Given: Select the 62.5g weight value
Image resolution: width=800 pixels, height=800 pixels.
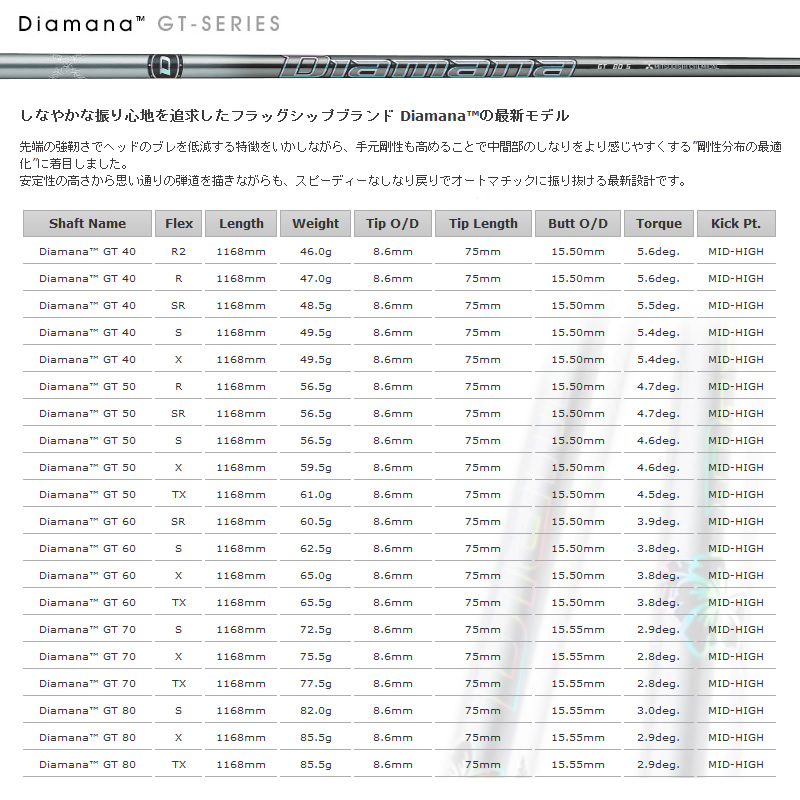Looking at the screenshot, I should [316, 549].
